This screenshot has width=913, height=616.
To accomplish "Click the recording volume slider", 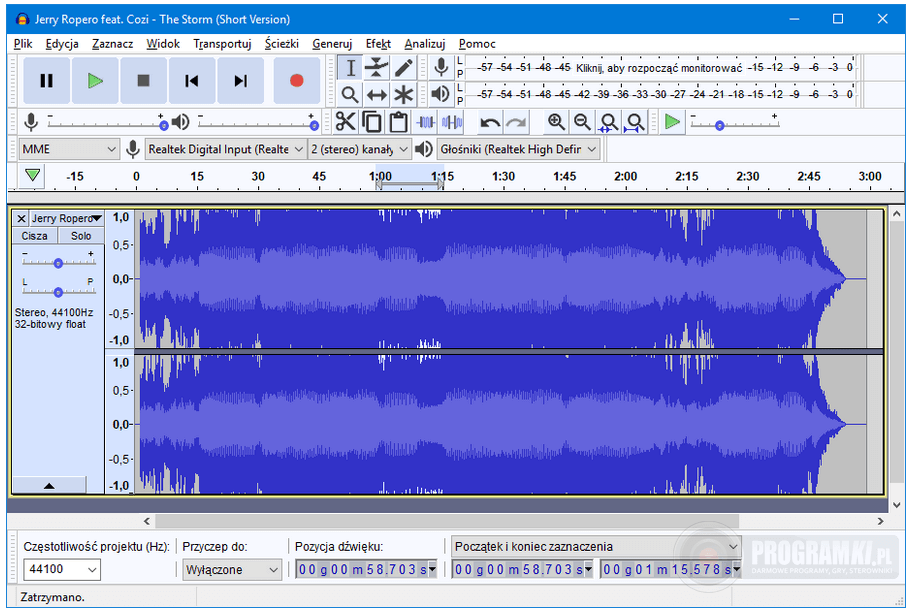I will (x=107, y=122).
